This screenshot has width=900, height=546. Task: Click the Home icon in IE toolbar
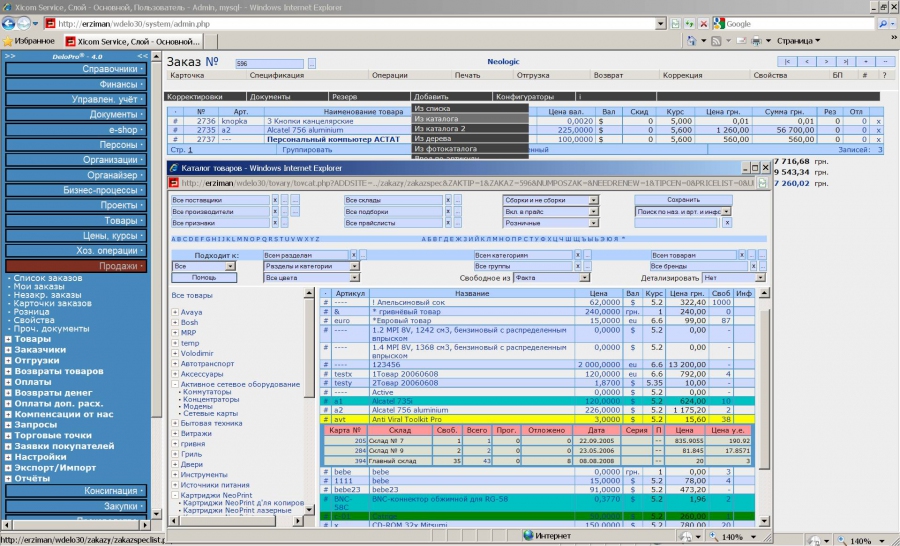(x=690, y=41)
